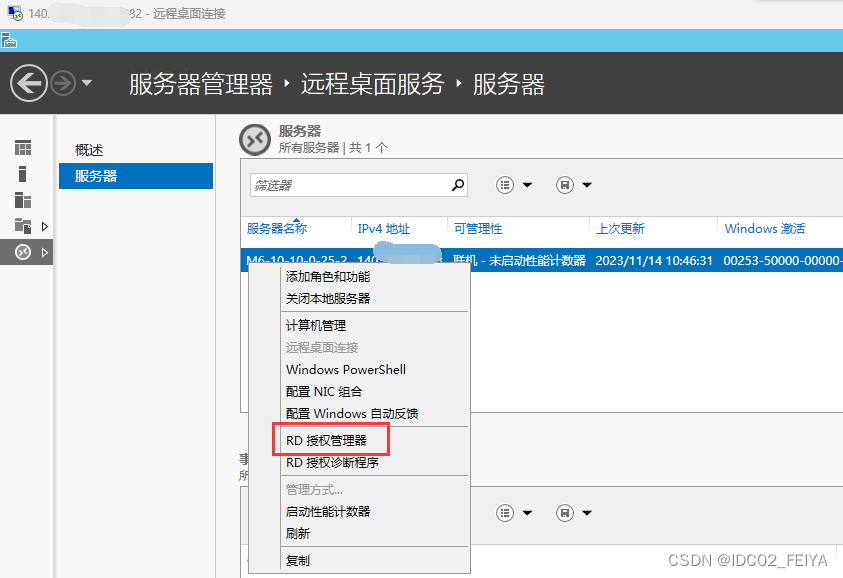Expand Remote Desktop Services sidebar arrow
The image size is (843, 578).
45,252
